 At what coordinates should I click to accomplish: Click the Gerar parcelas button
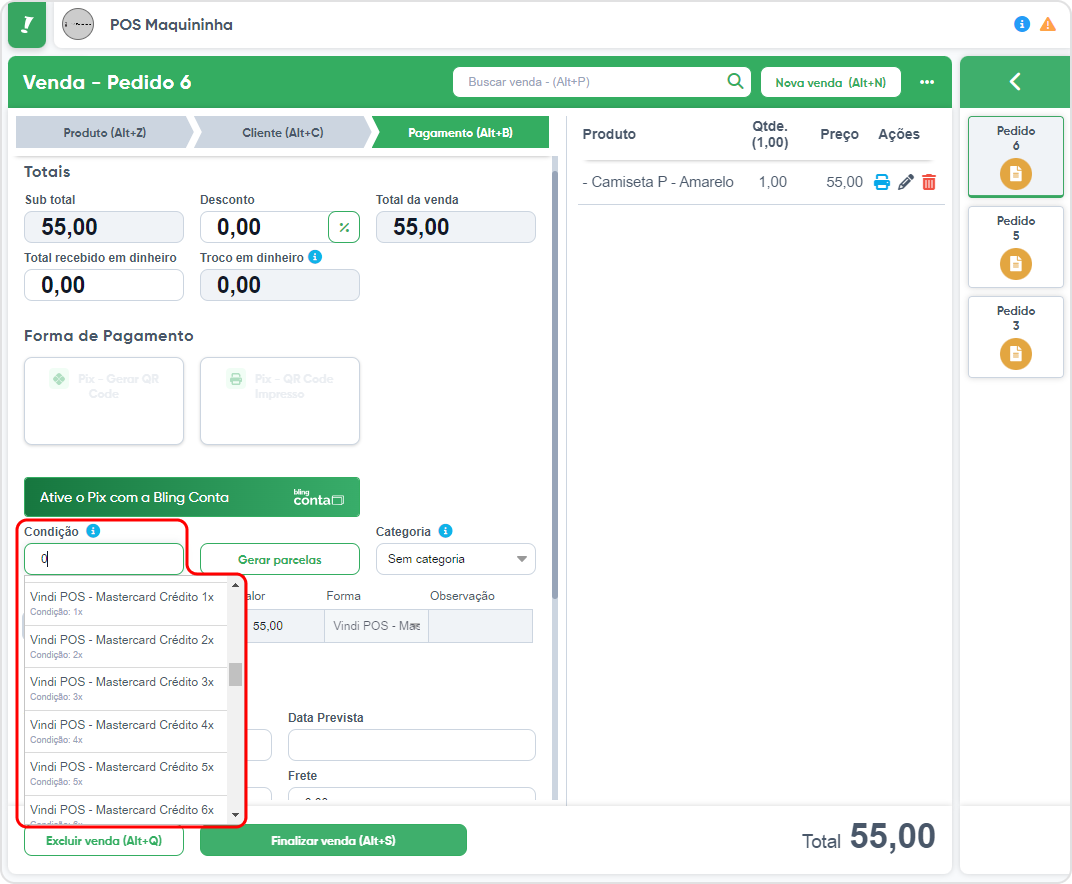tap(280, 559)
